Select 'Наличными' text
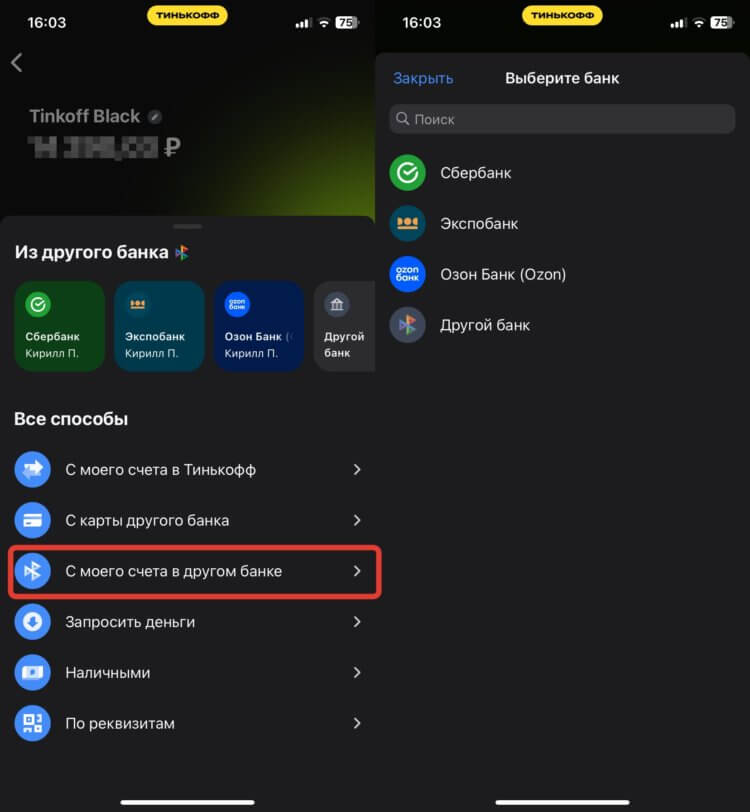 [108, 673]
